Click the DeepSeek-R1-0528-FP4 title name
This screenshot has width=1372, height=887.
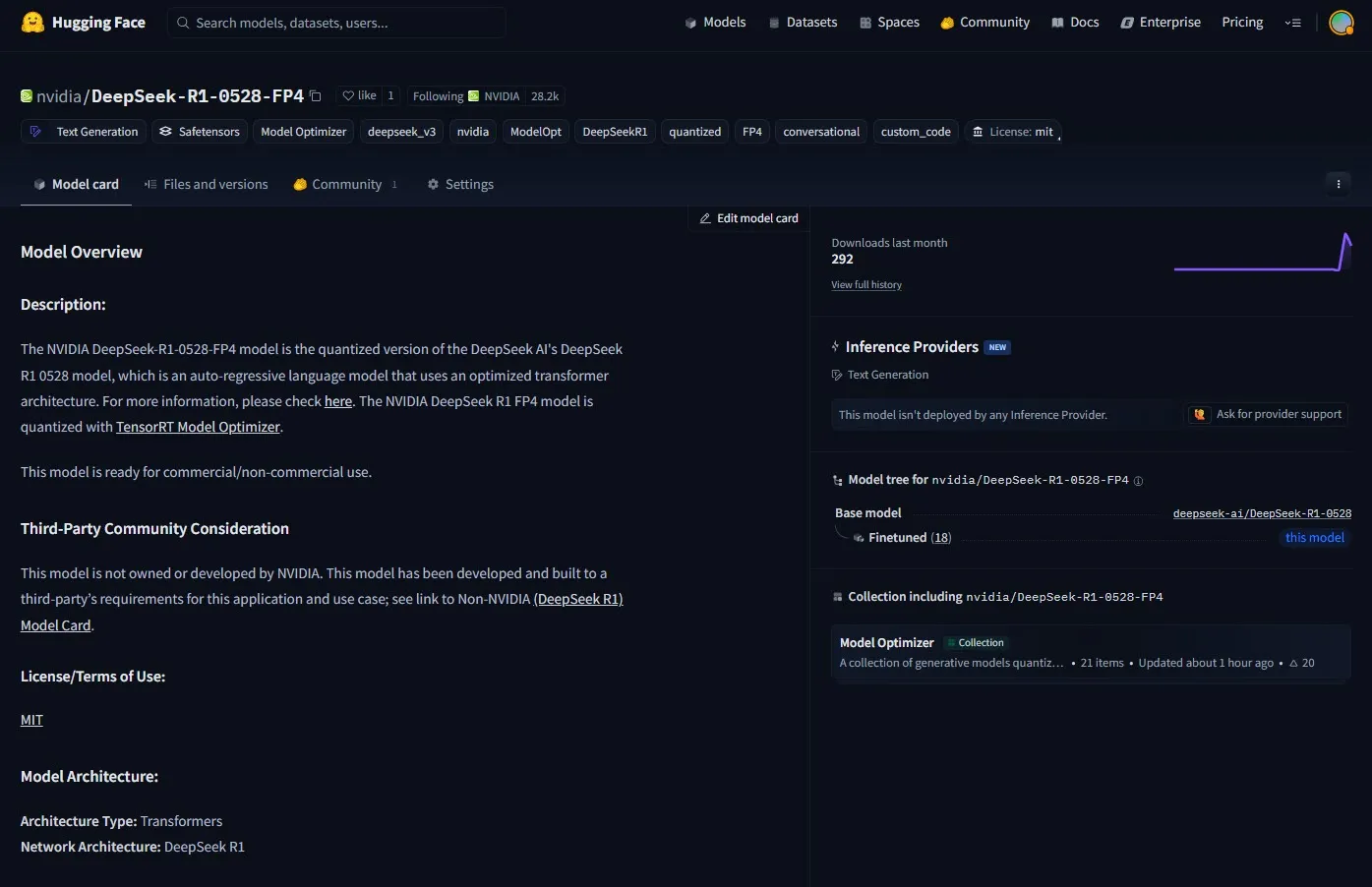(198, 96)
